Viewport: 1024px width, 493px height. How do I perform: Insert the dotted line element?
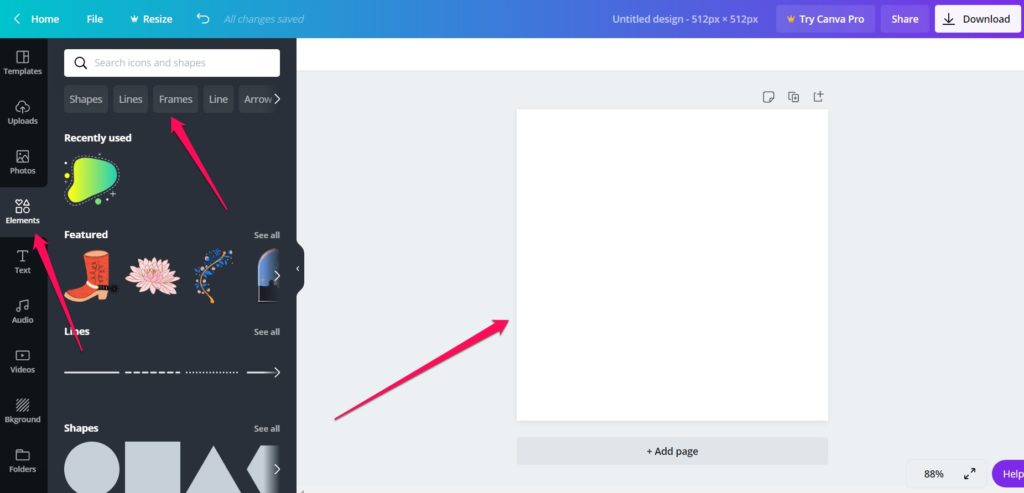(212, 372)
